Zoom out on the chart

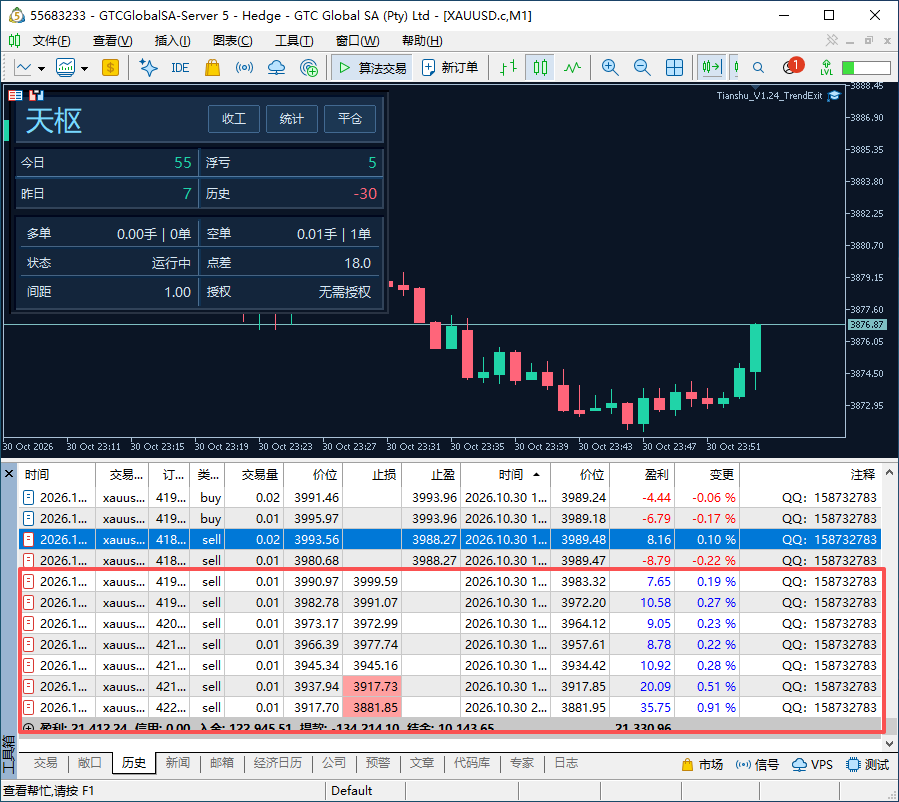[642, 68]
